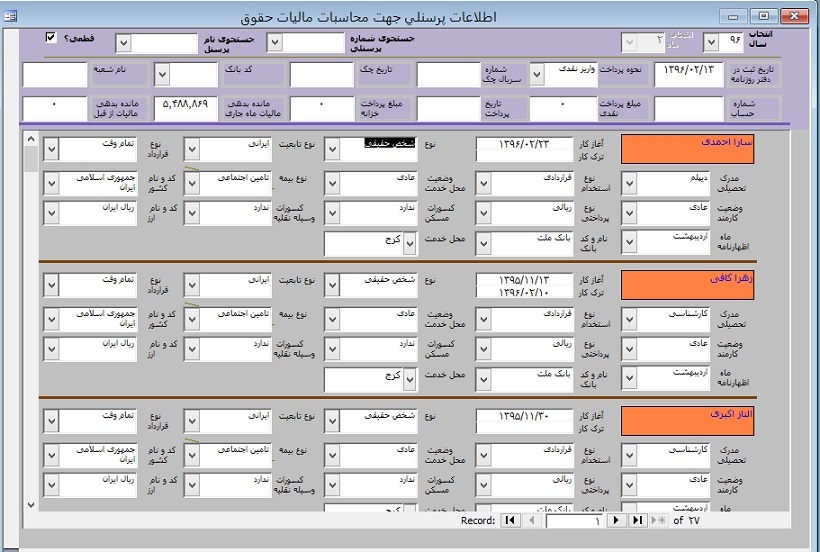This screenshot has height=552, width=820.
Task: Open the نحوه پرداخت dropdown (واریز نقدی)
Action: tap(537, 75)
